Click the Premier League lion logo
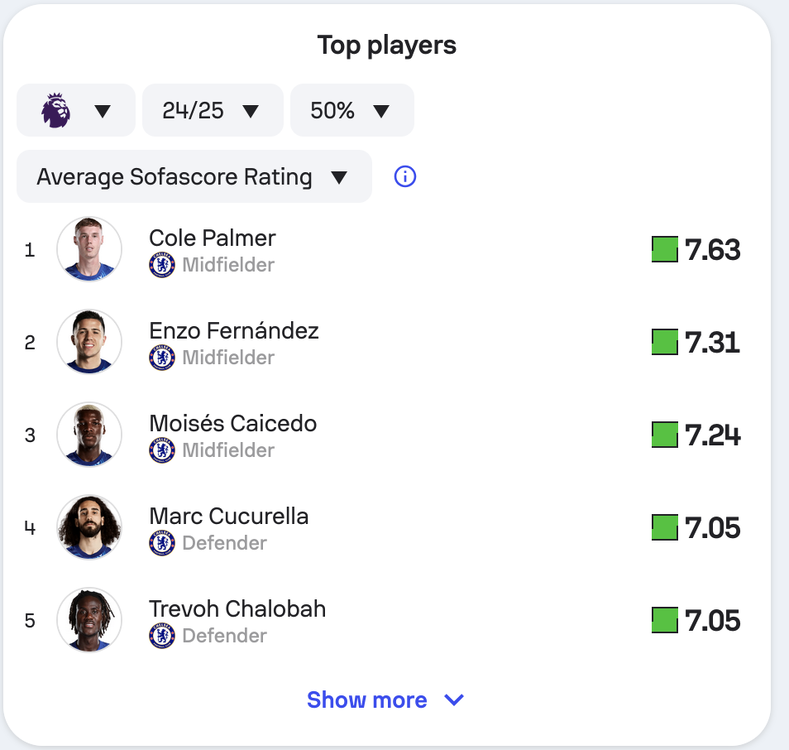The width and height of the screenshot is (789, 750). [55, 110]
